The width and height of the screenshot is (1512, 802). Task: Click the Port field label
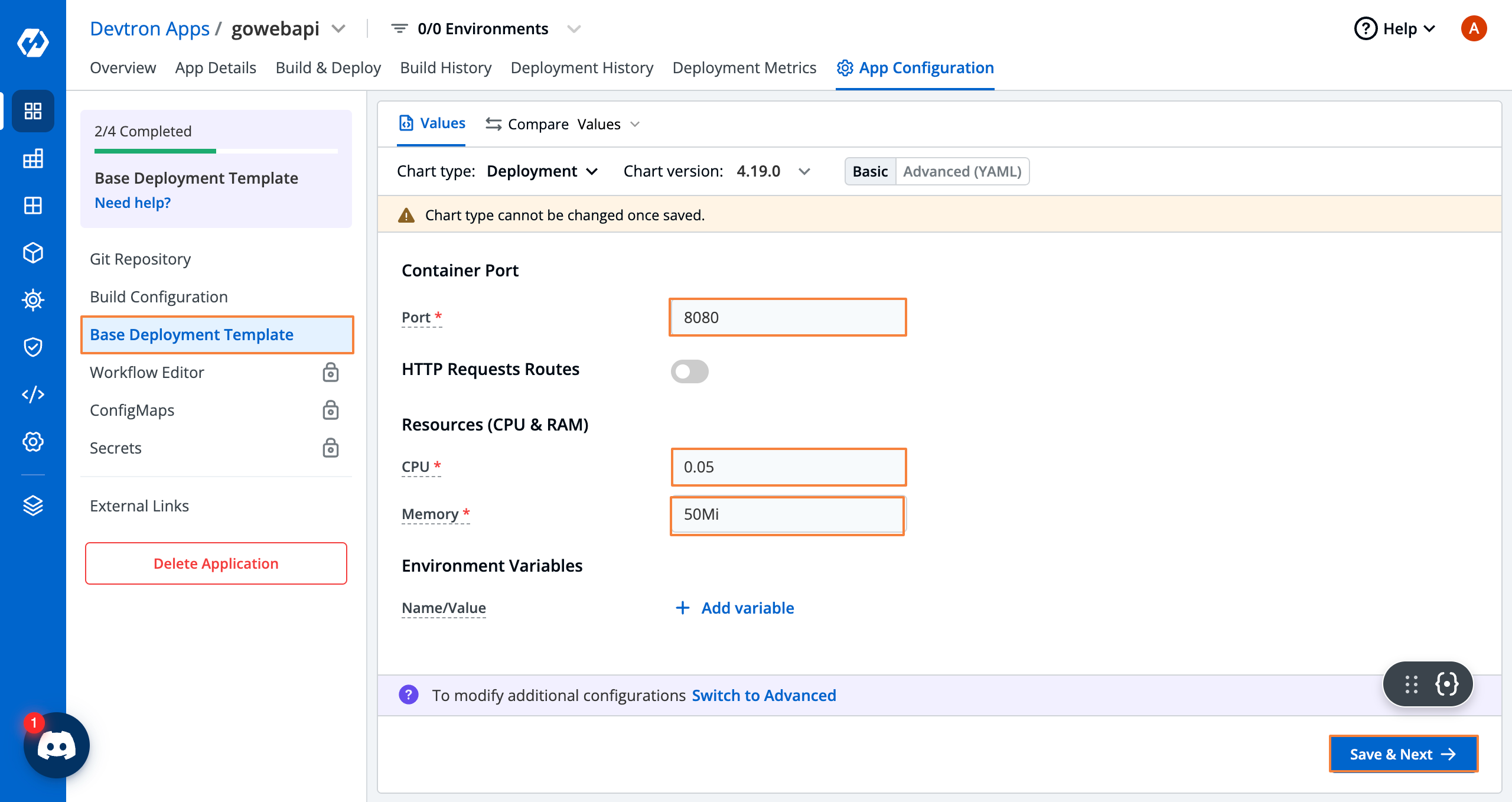click(421, 317)
